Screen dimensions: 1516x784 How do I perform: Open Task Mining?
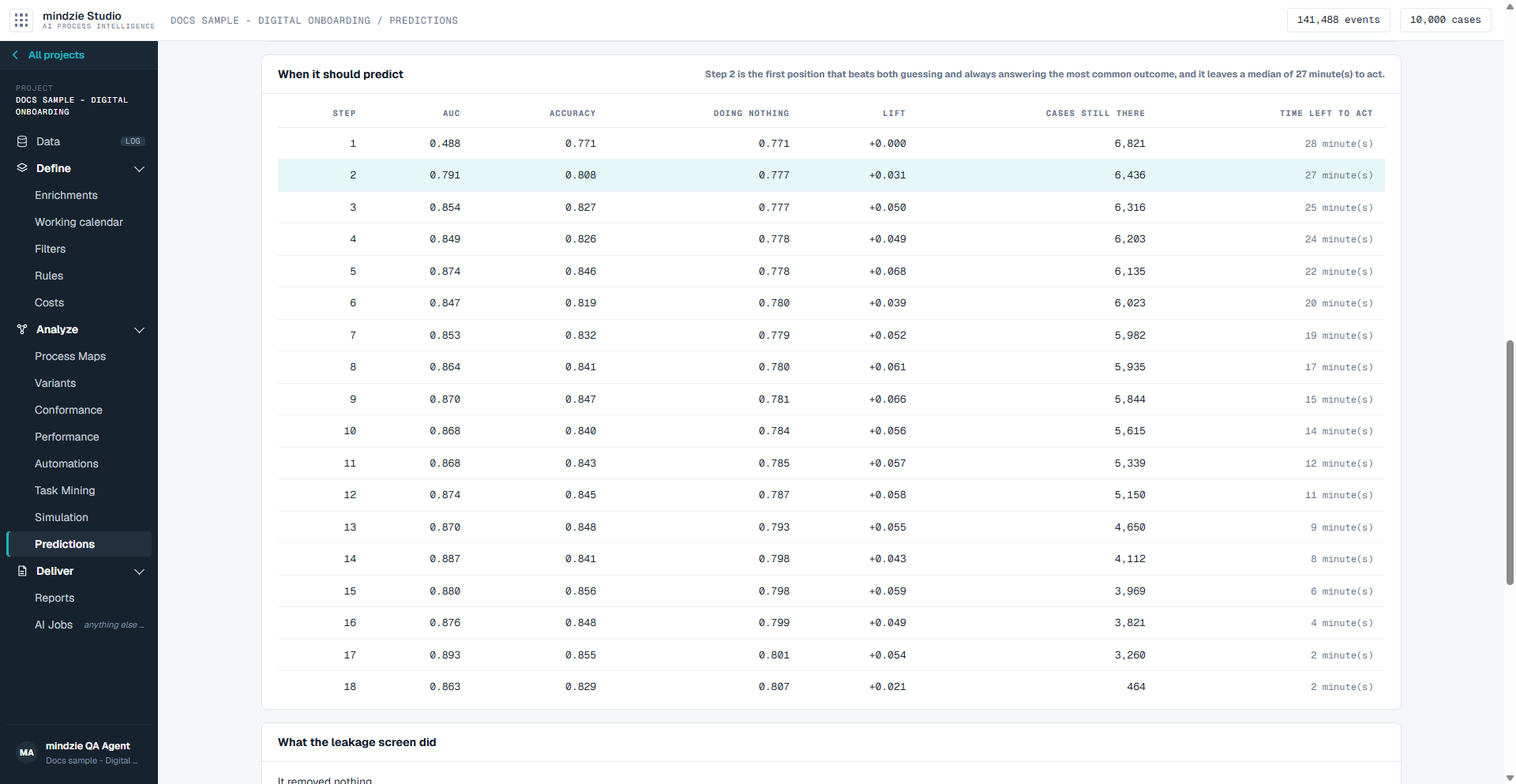click(x=65, y=490)
